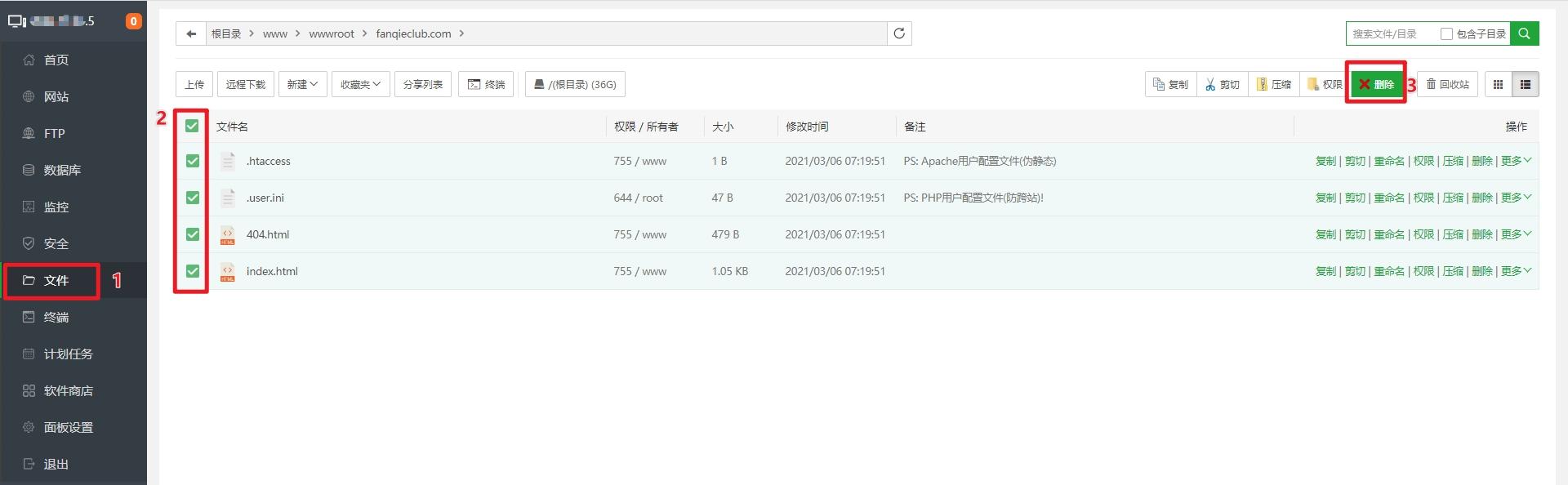The width and height of the screenshot is (1568, 485).
Task: Click the 根目录 breadcrumb segment
Action: pyautogui.click(x=226, y=33)
